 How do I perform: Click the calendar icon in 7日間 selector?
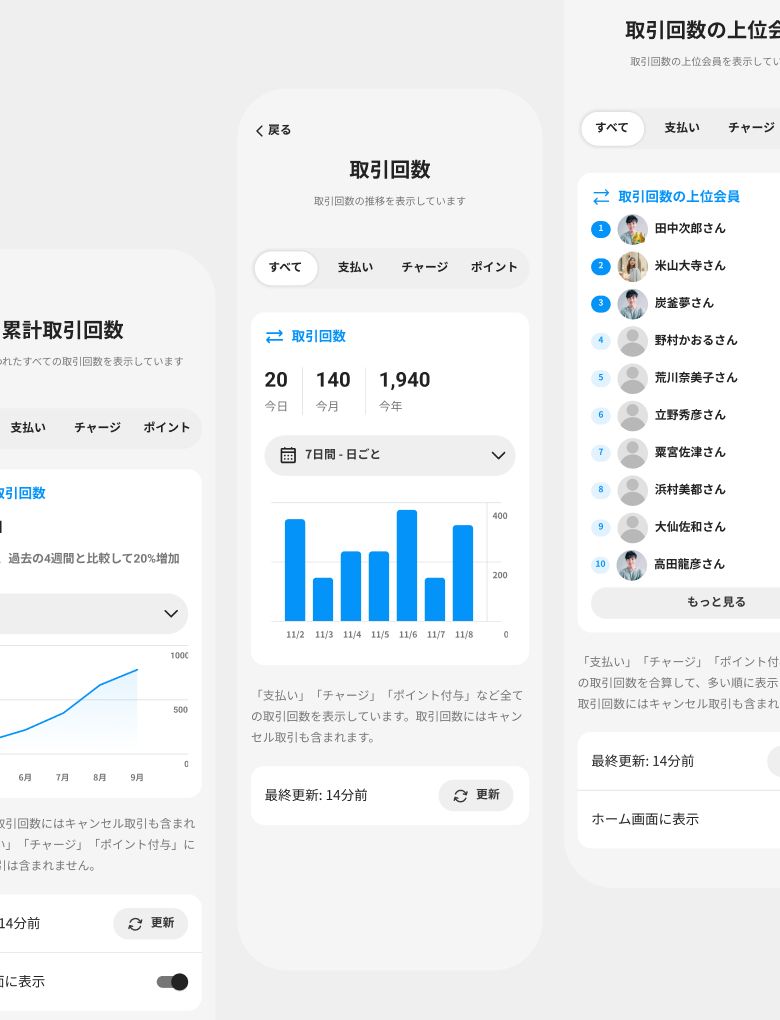[x=288, y=455]
